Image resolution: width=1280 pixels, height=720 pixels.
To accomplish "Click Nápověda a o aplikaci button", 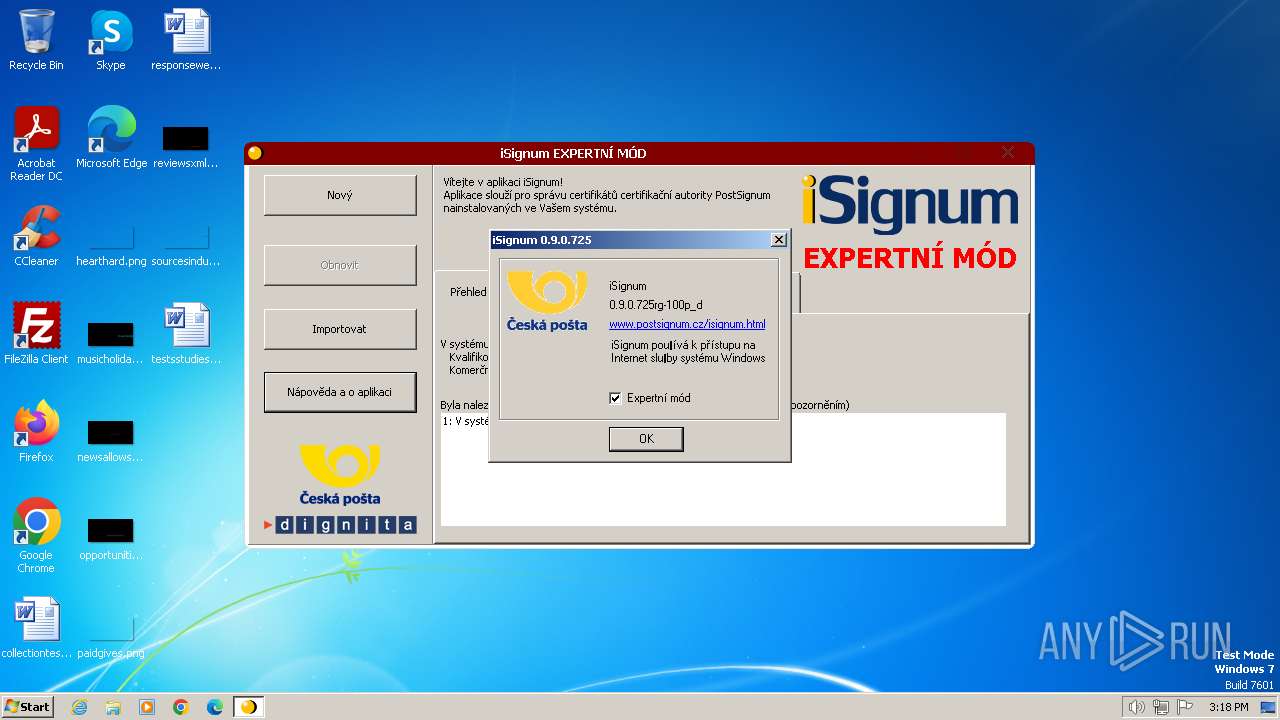I will click(x=340, y=392).
